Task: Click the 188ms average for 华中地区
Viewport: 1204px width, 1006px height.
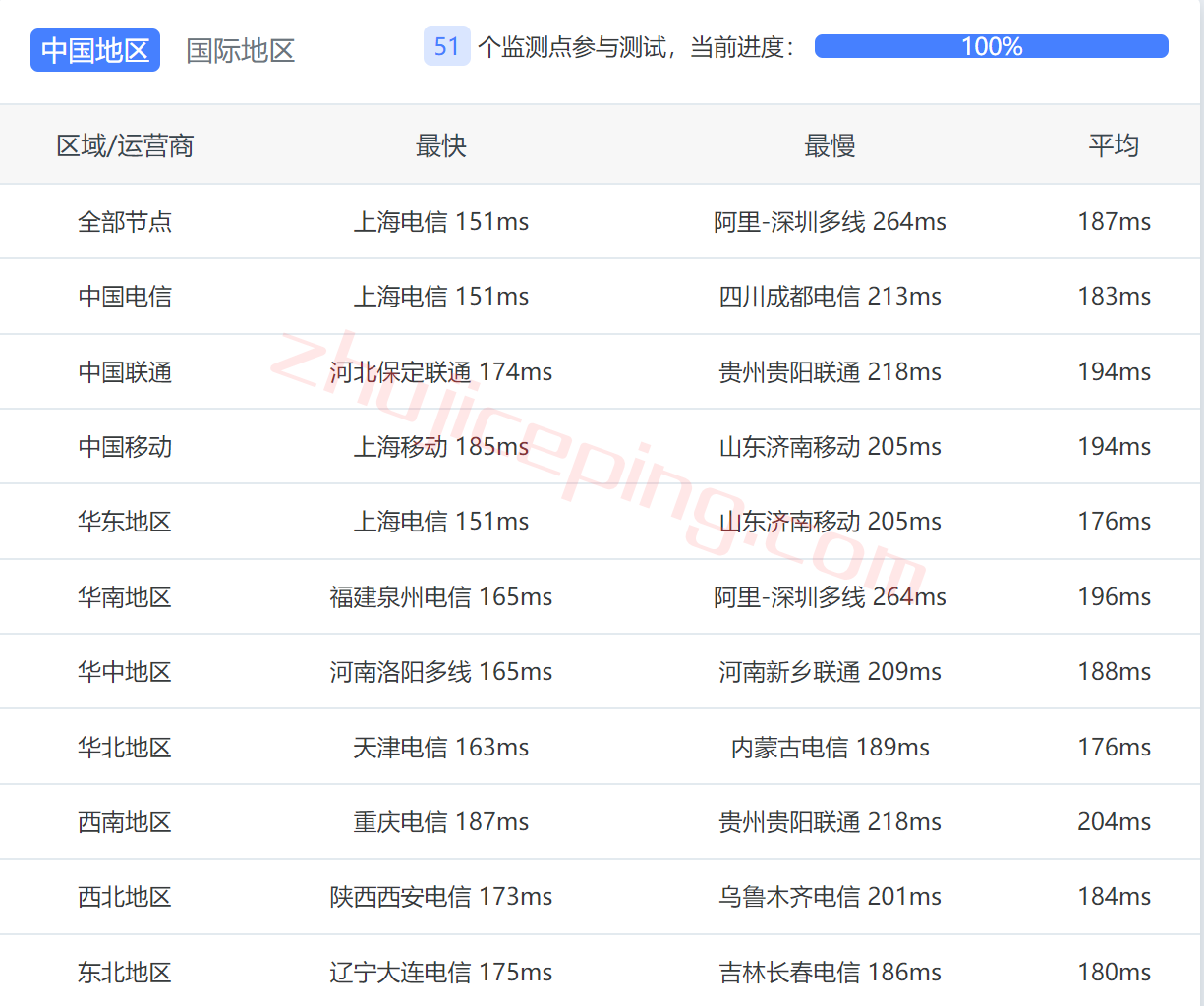Action: click(1114, 671)
